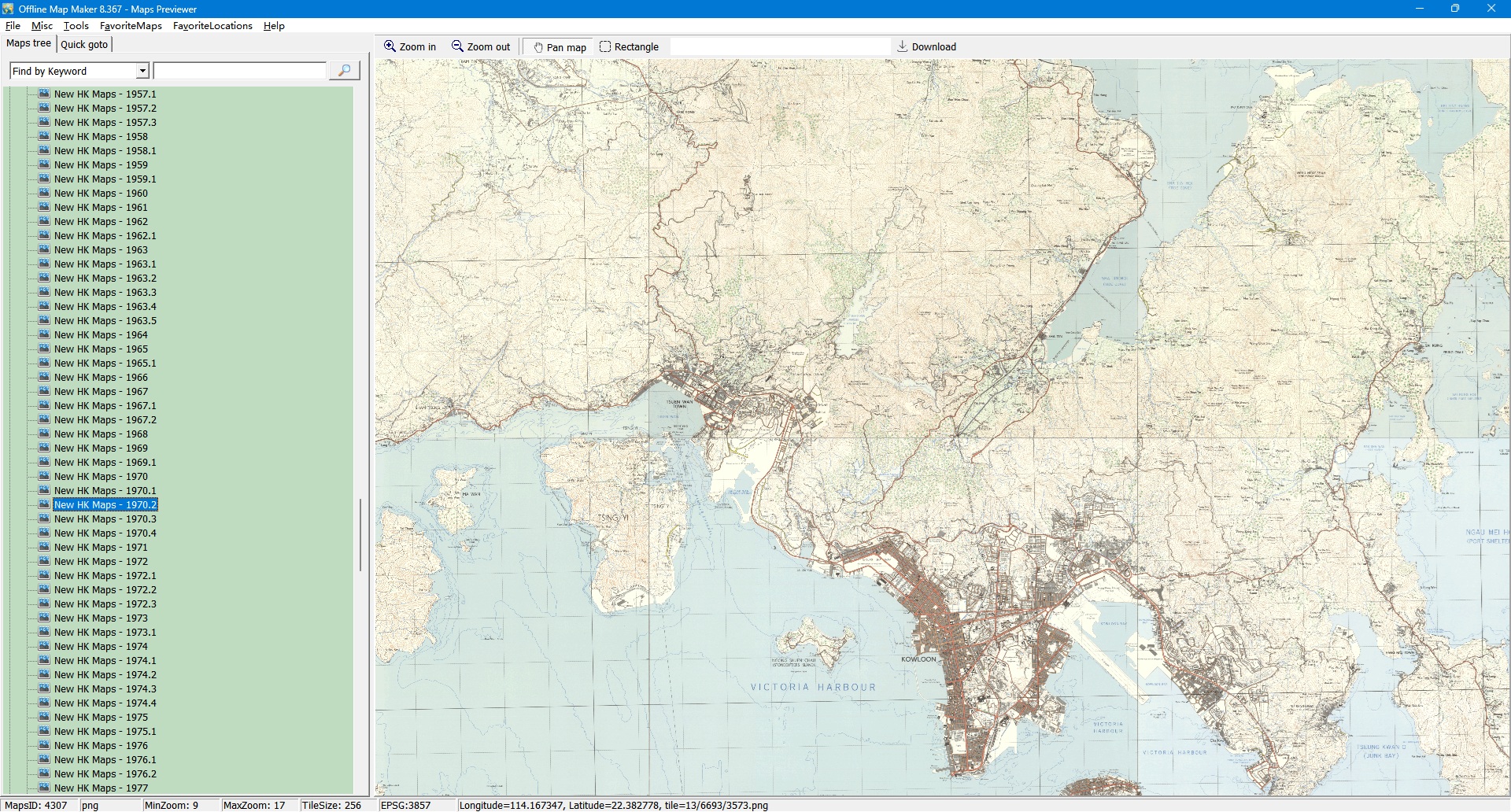Open the FavoriteMaps menu
The width and height of the screenshot is (1511, 812).
point(131,26)
